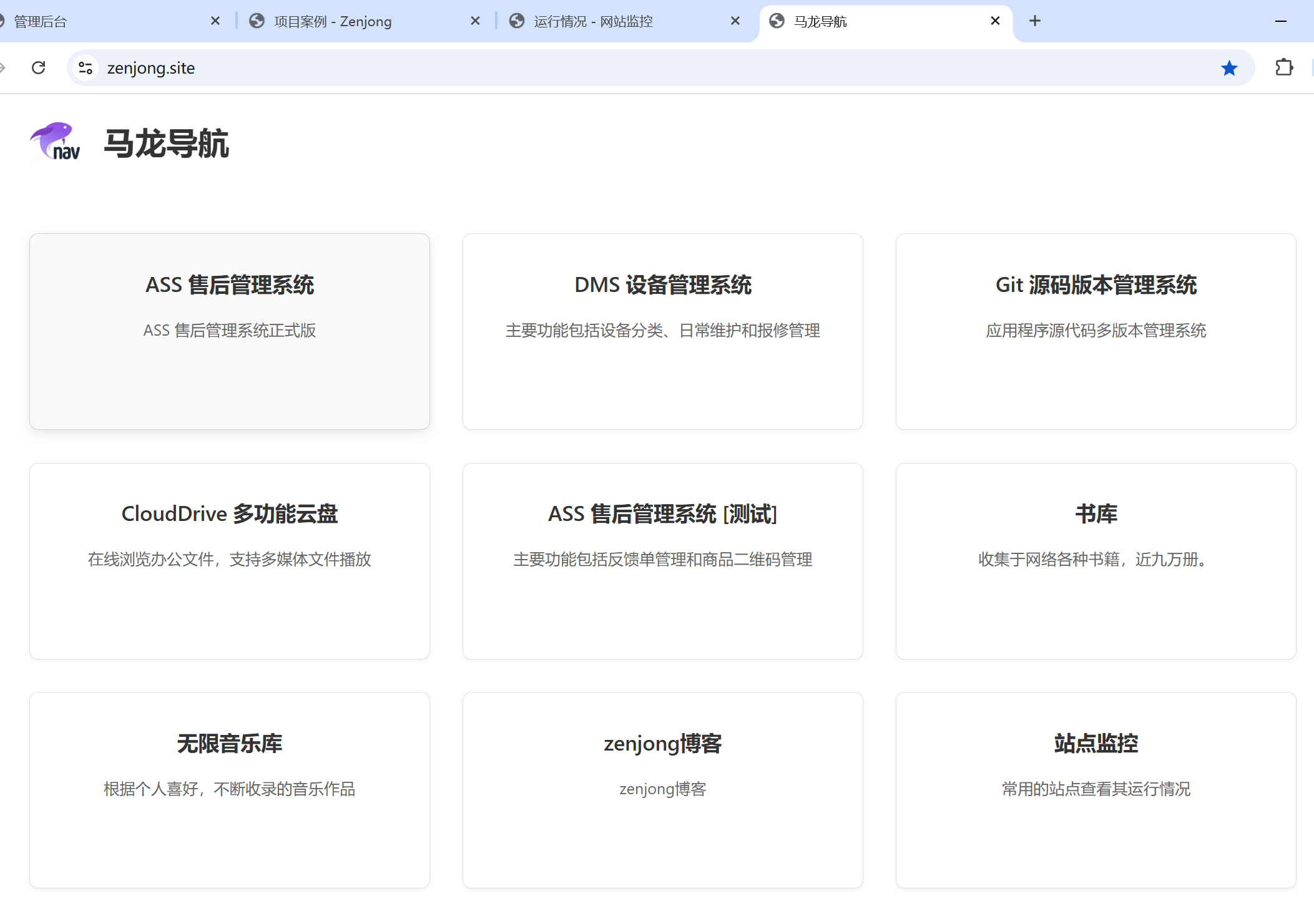Click inside the address bar showing zenjong.site

375,67
